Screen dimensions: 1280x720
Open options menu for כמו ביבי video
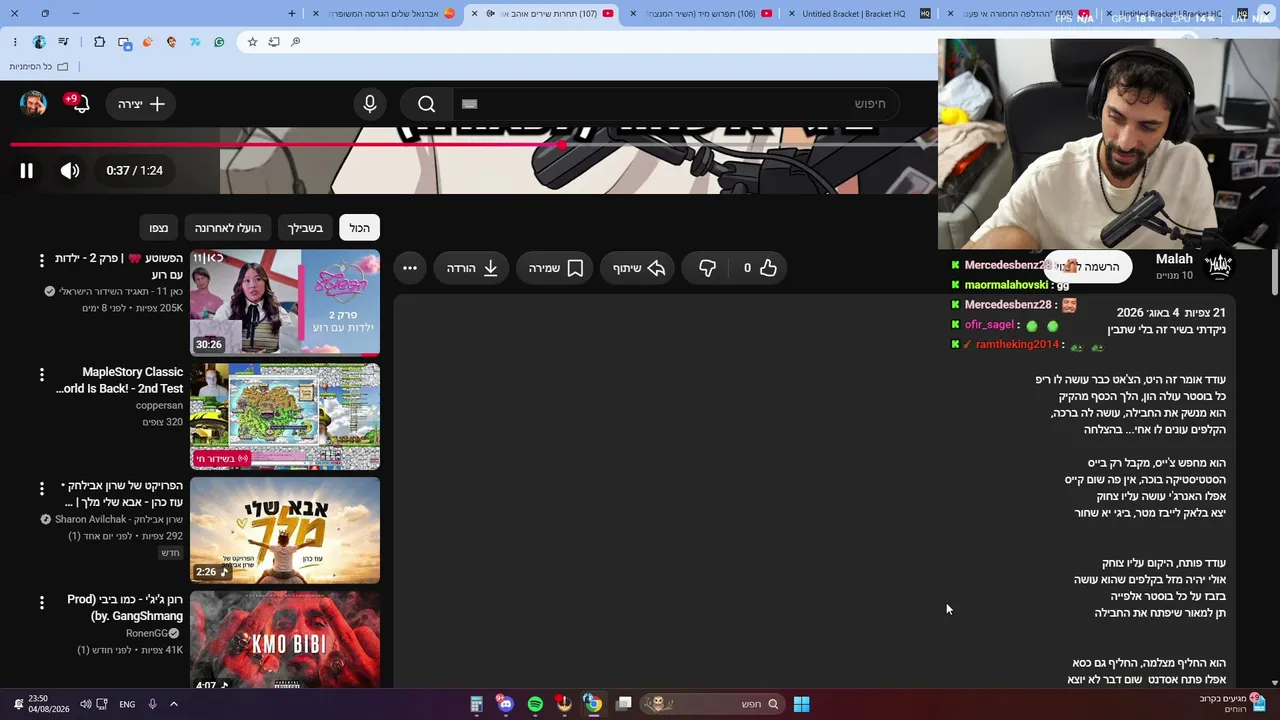click(x=42, y=602)
